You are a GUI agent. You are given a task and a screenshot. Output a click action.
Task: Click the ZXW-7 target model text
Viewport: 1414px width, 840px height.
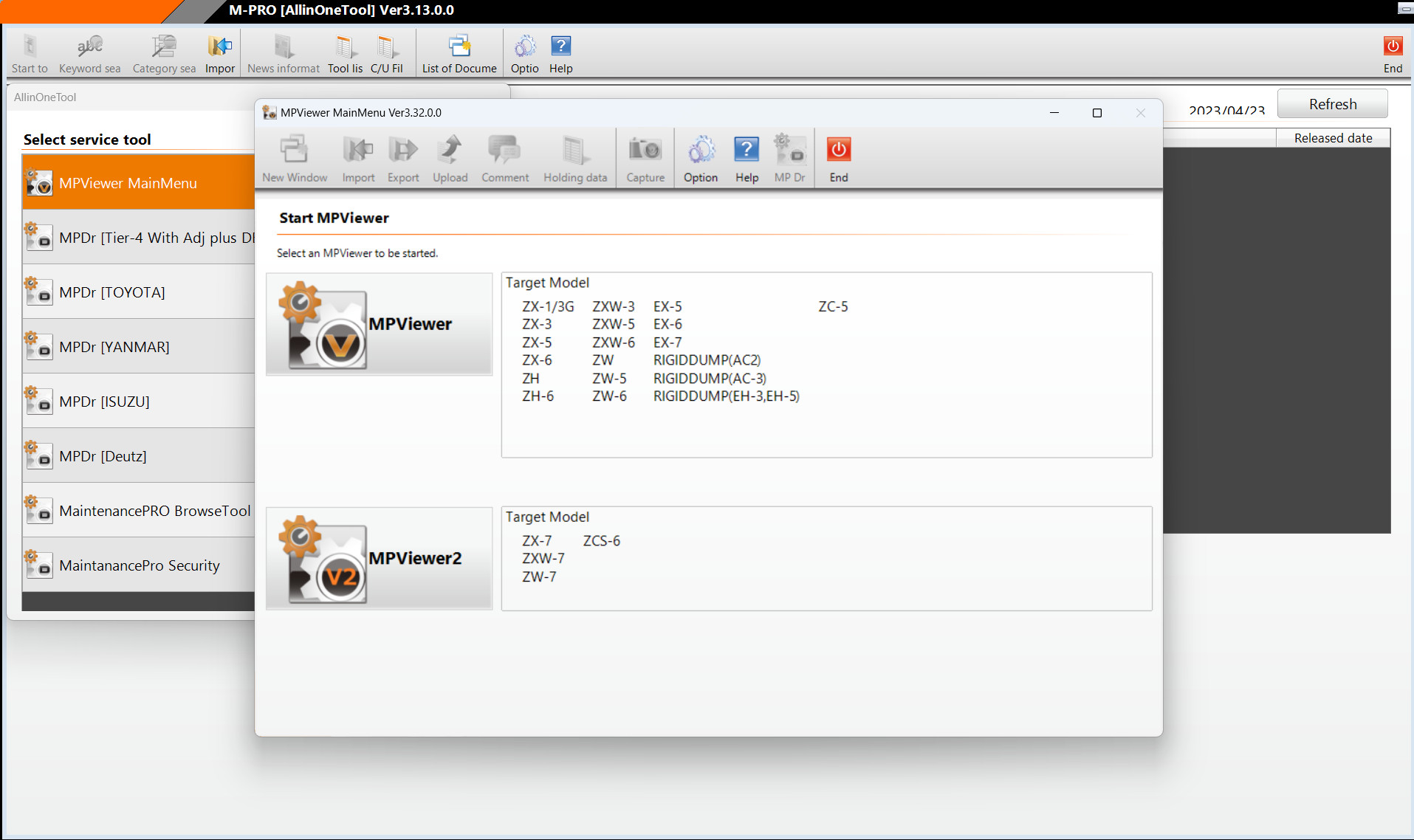[x=543, y=559]
